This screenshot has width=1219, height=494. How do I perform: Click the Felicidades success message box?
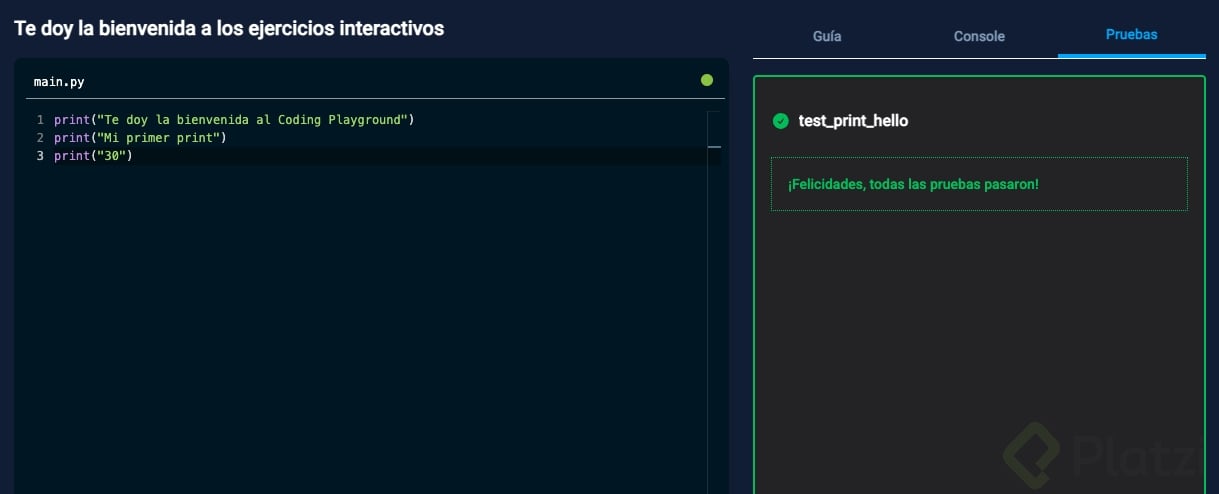point(979,184)
